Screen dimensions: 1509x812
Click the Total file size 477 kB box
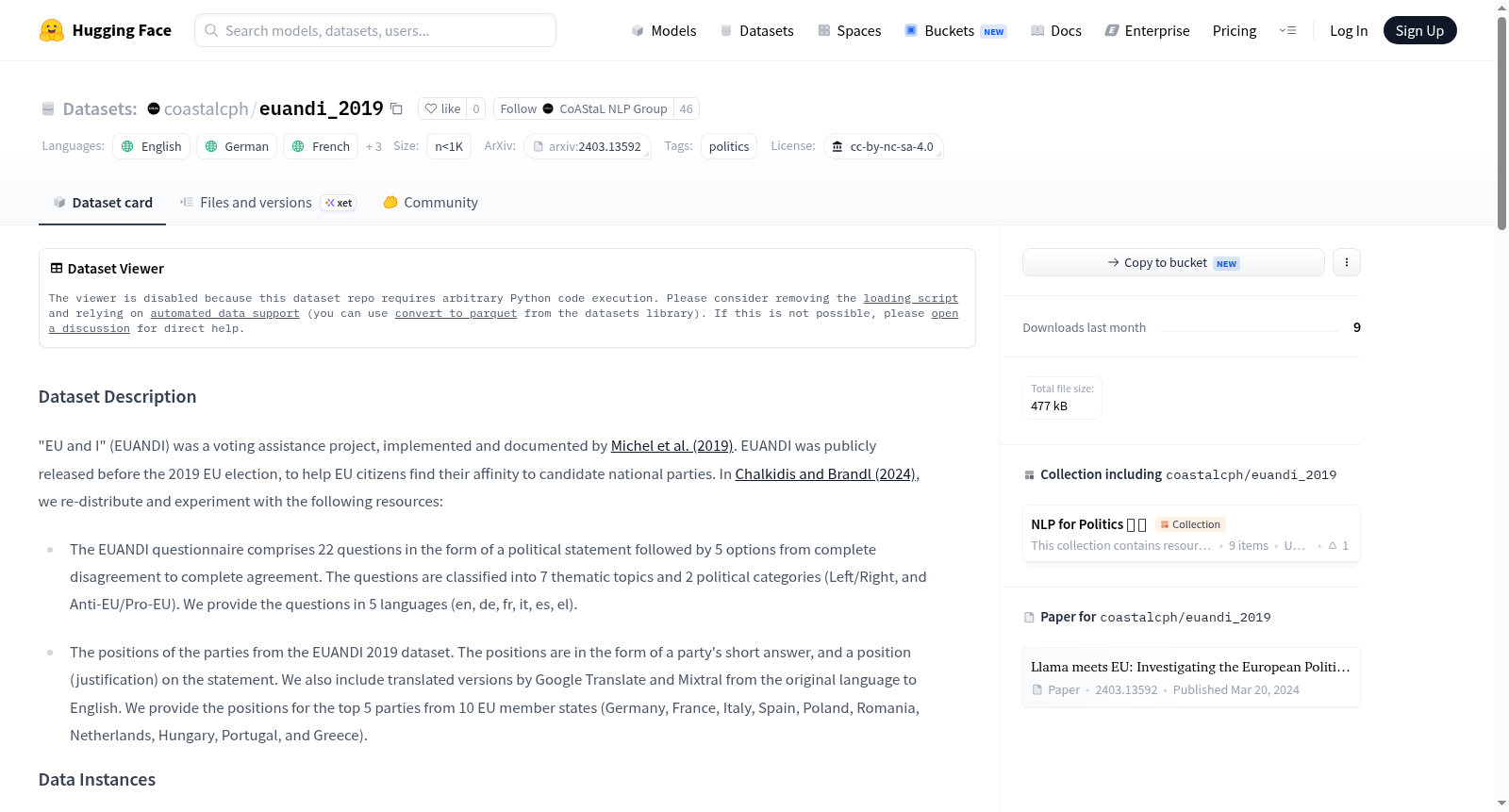(x=1062, y=398)
